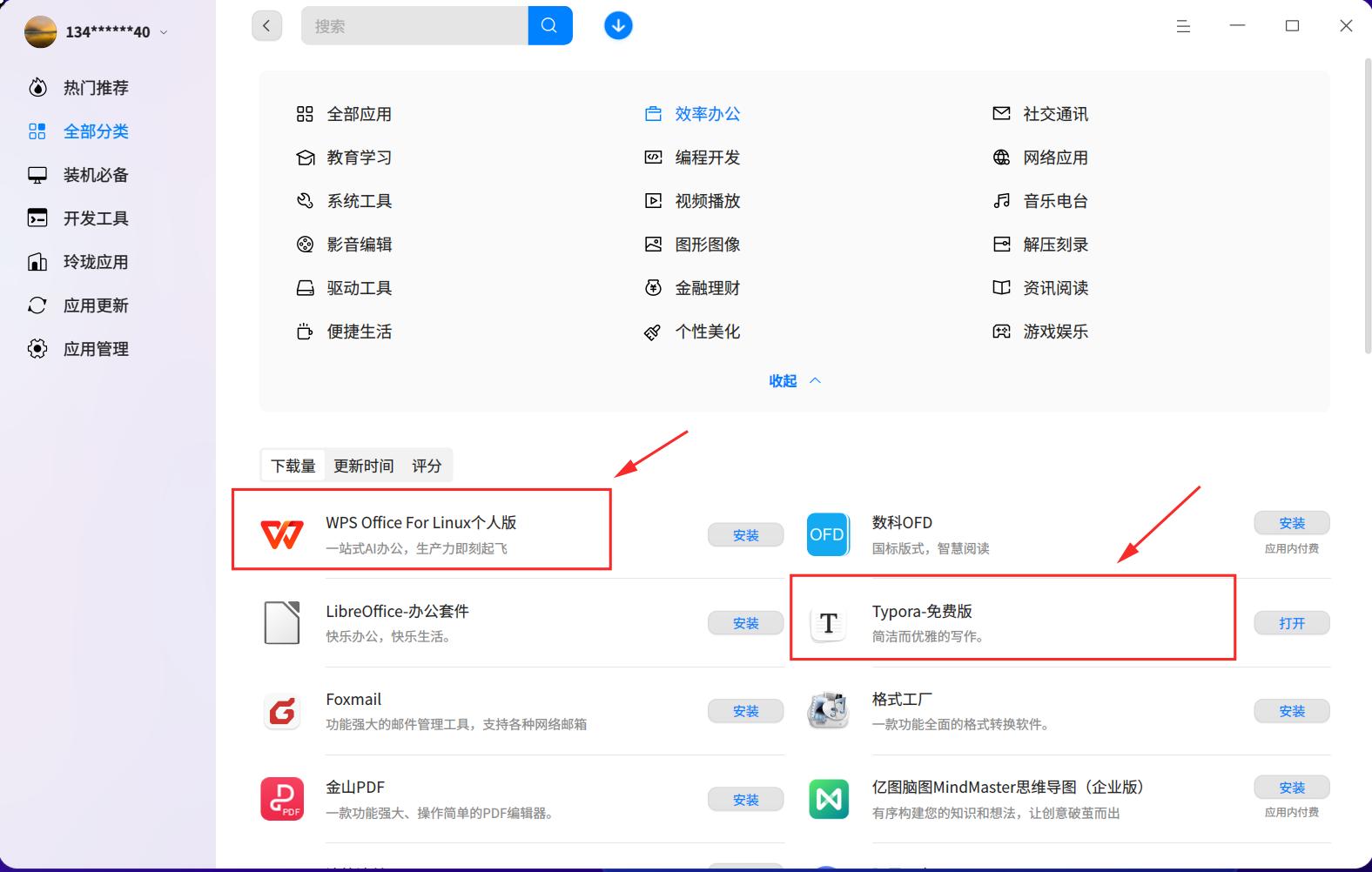Open 热门推荐 in the sidebar

pos(96,88)
